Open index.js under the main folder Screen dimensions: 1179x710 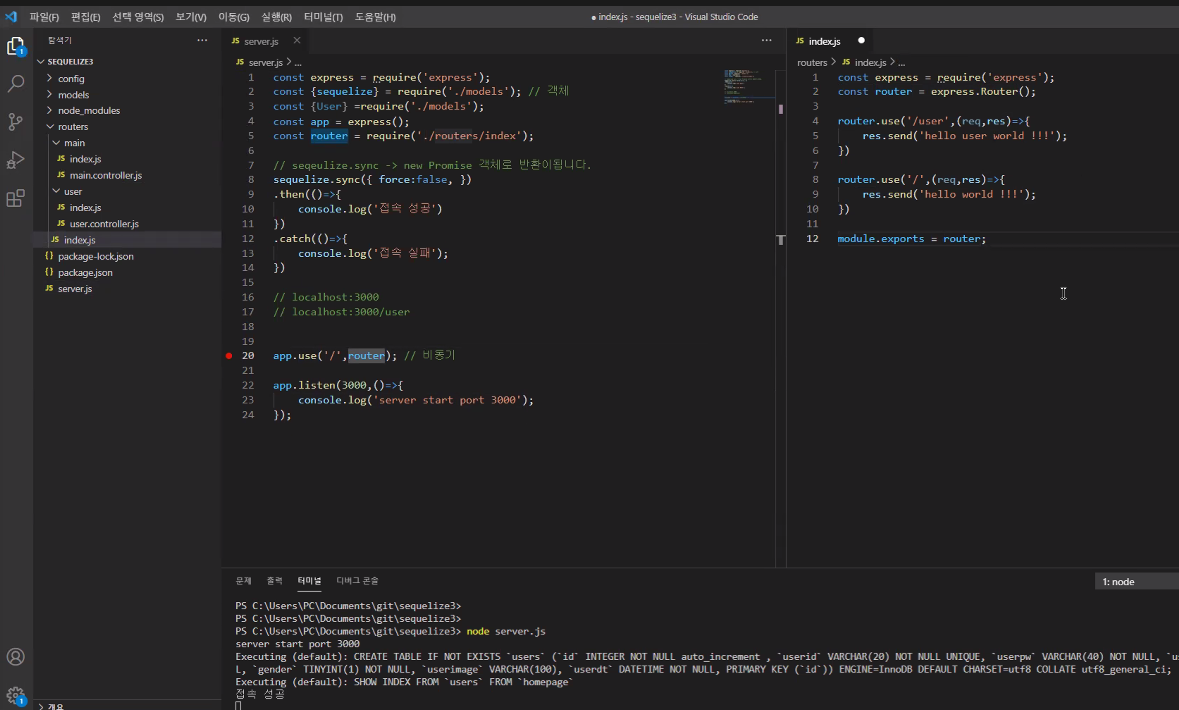coord(85,159)
